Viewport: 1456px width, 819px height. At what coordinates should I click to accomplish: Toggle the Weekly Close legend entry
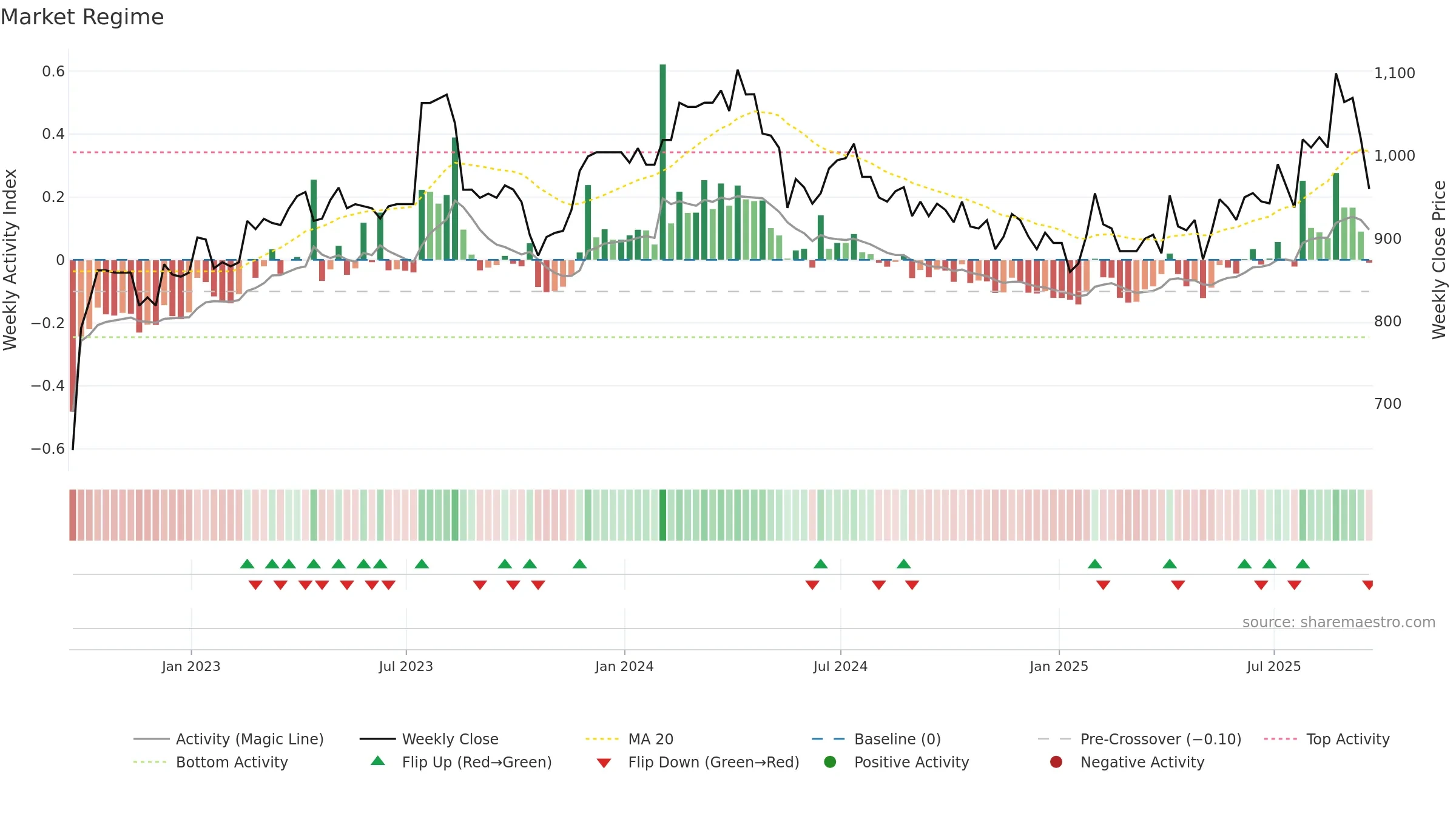pos(429,739)
